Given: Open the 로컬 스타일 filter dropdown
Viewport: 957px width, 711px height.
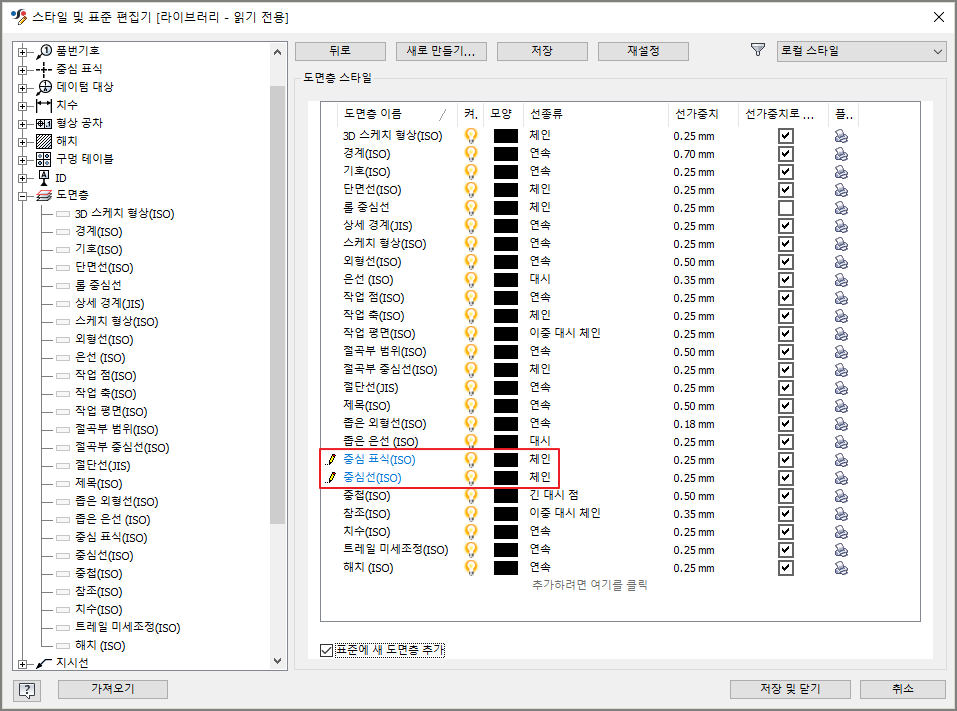Looking at the screenshot, I should (861, 51).
